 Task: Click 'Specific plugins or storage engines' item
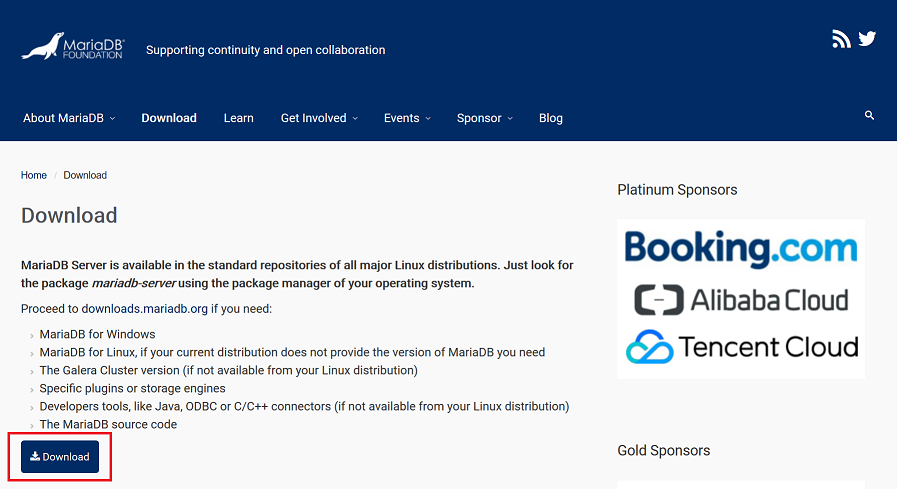132,388
